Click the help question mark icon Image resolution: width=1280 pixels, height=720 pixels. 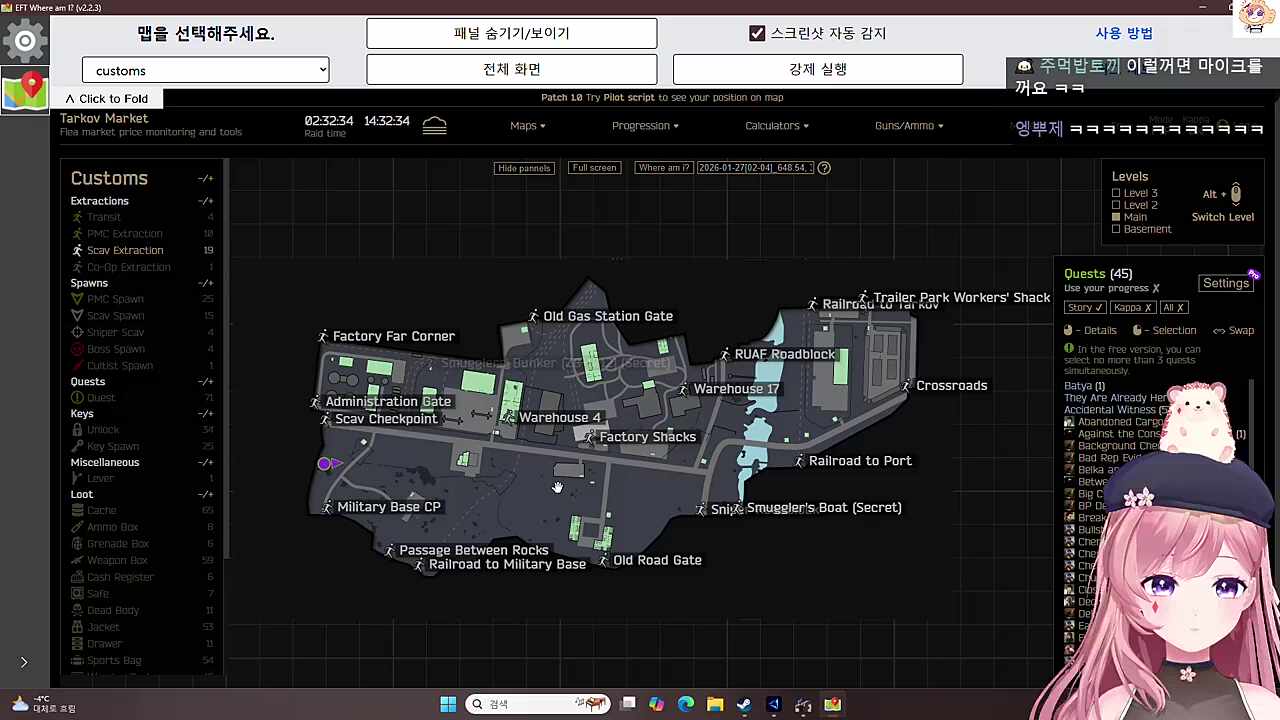(824, 168)
